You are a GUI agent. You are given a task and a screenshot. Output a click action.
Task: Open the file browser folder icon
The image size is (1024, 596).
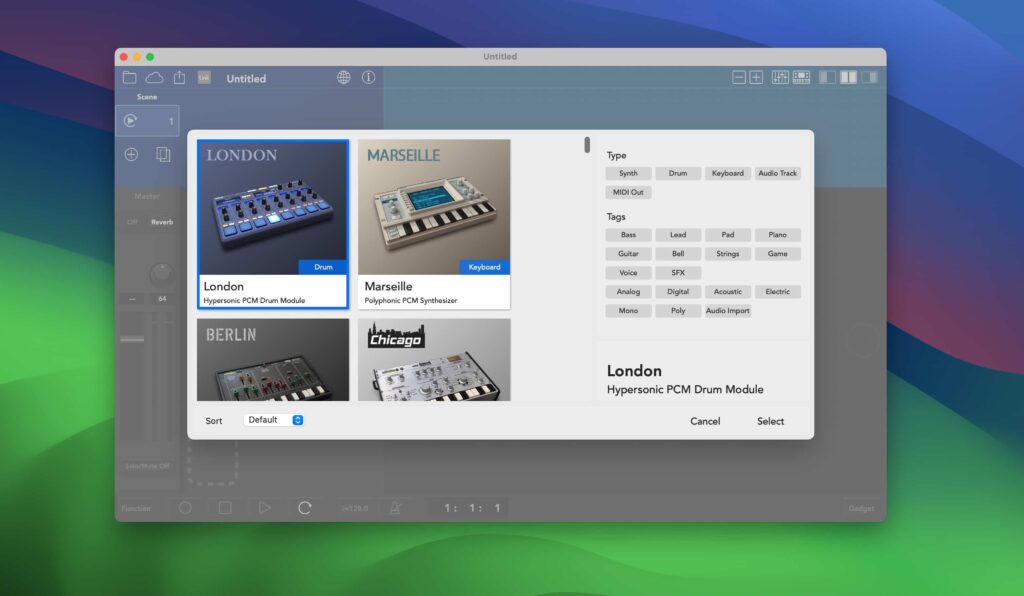[130, 77]
